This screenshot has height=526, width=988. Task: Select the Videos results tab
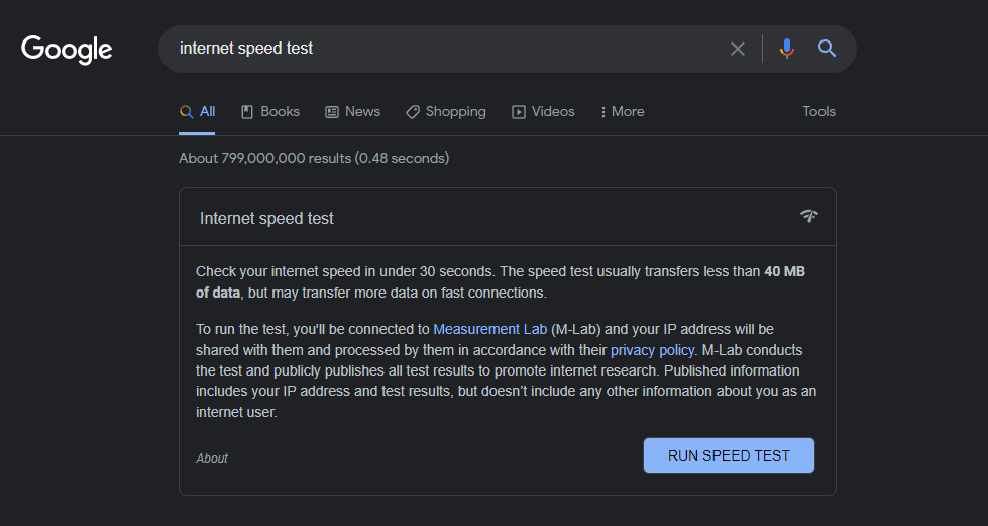point(543,112)
